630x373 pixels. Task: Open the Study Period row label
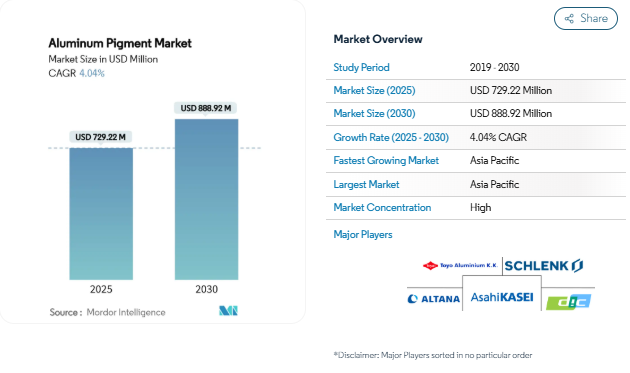361,67
